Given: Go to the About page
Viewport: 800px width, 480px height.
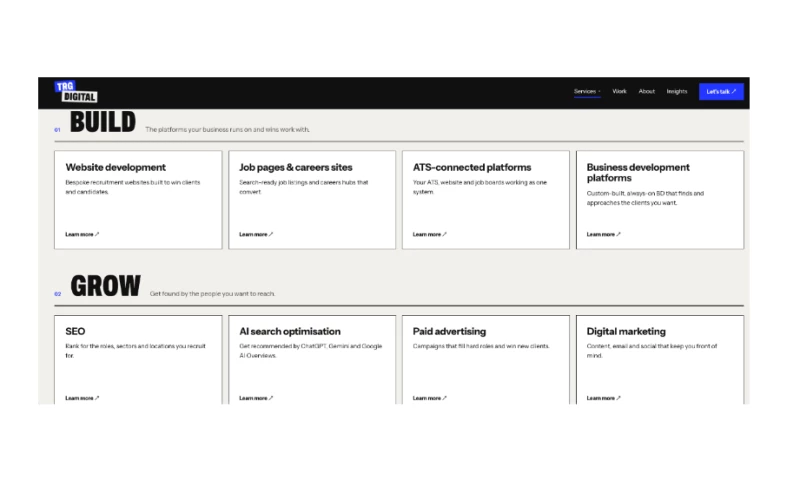Looking at the screenshot, I should [646, 91].
